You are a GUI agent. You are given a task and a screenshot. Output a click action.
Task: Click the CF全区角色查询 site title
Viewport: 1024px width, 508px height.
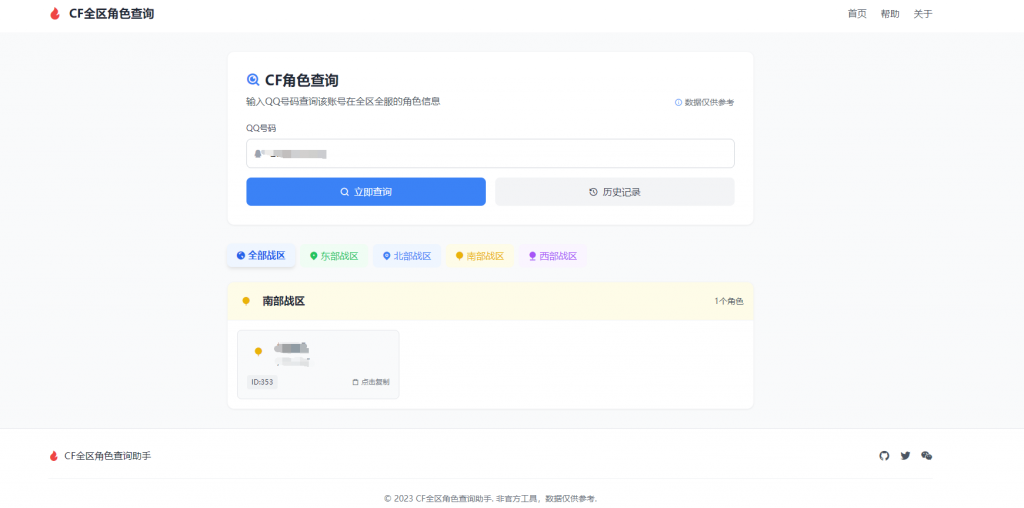tap(112, 14)
